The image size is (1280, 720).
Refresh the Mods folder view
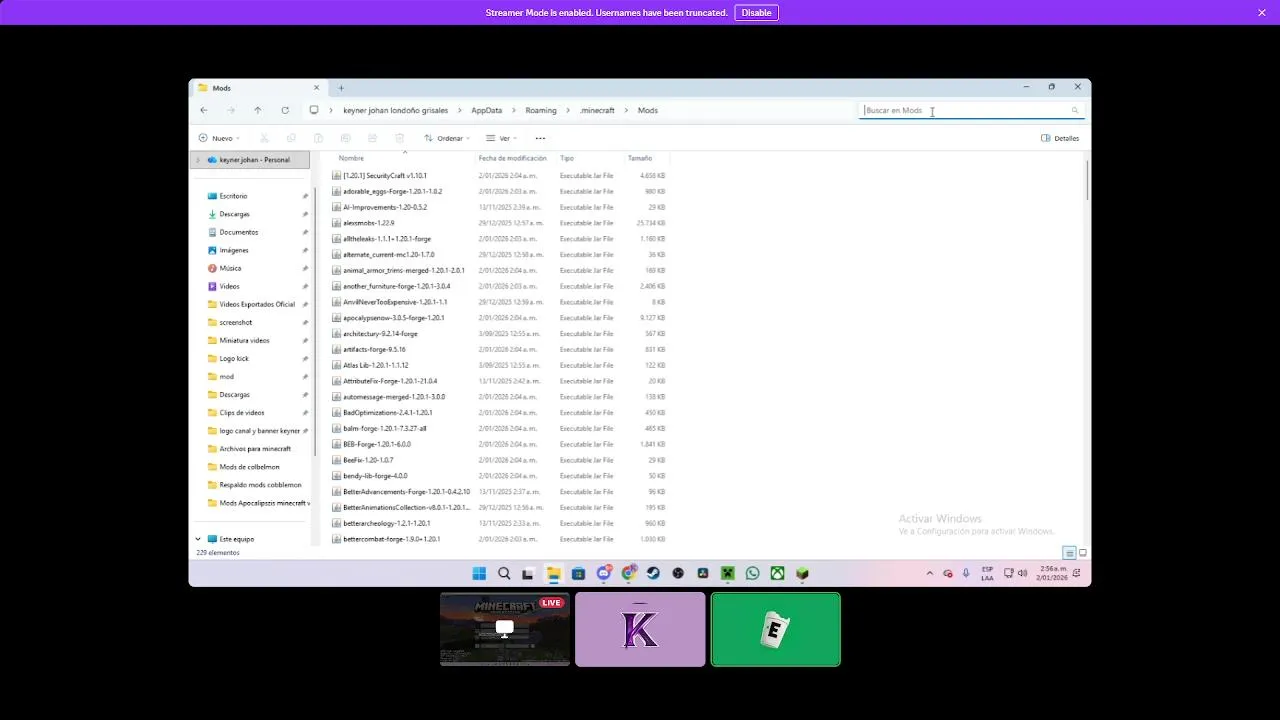click(x=285, y=110)
